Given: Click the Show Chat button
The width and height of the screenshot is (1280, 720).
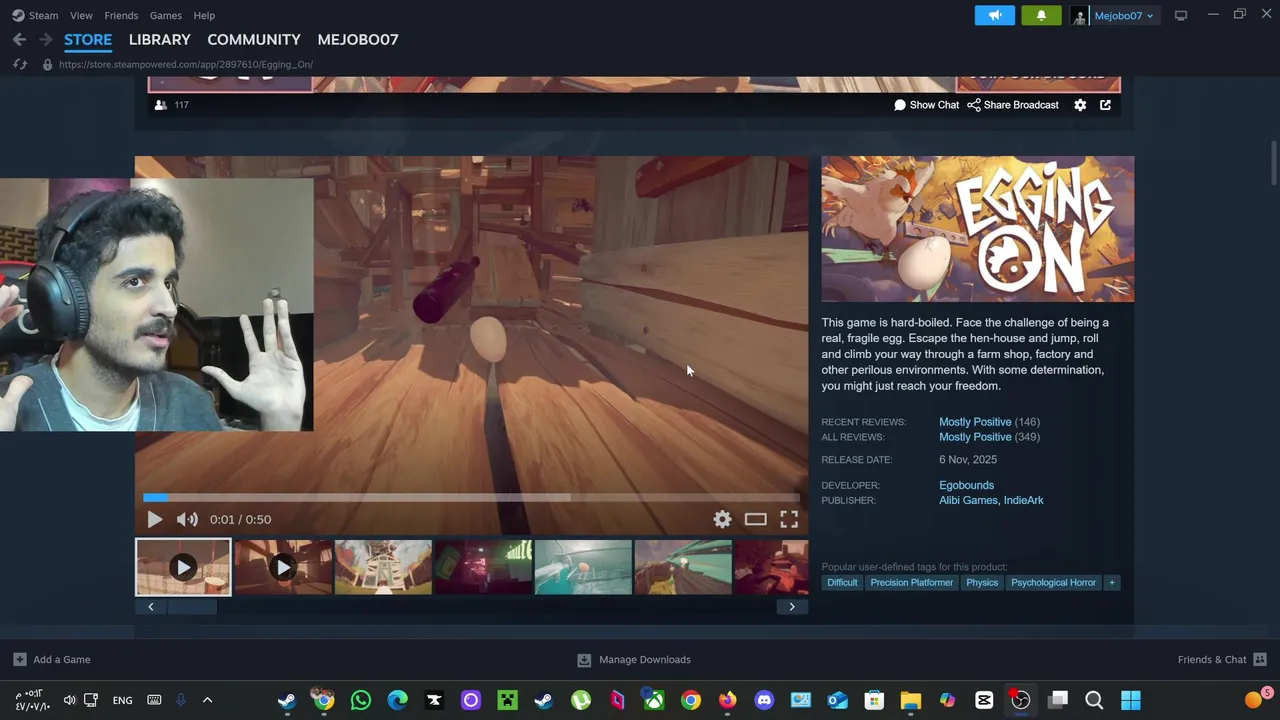Looking at the screenshot, I should pyautogui.click(x=926, y=105).
